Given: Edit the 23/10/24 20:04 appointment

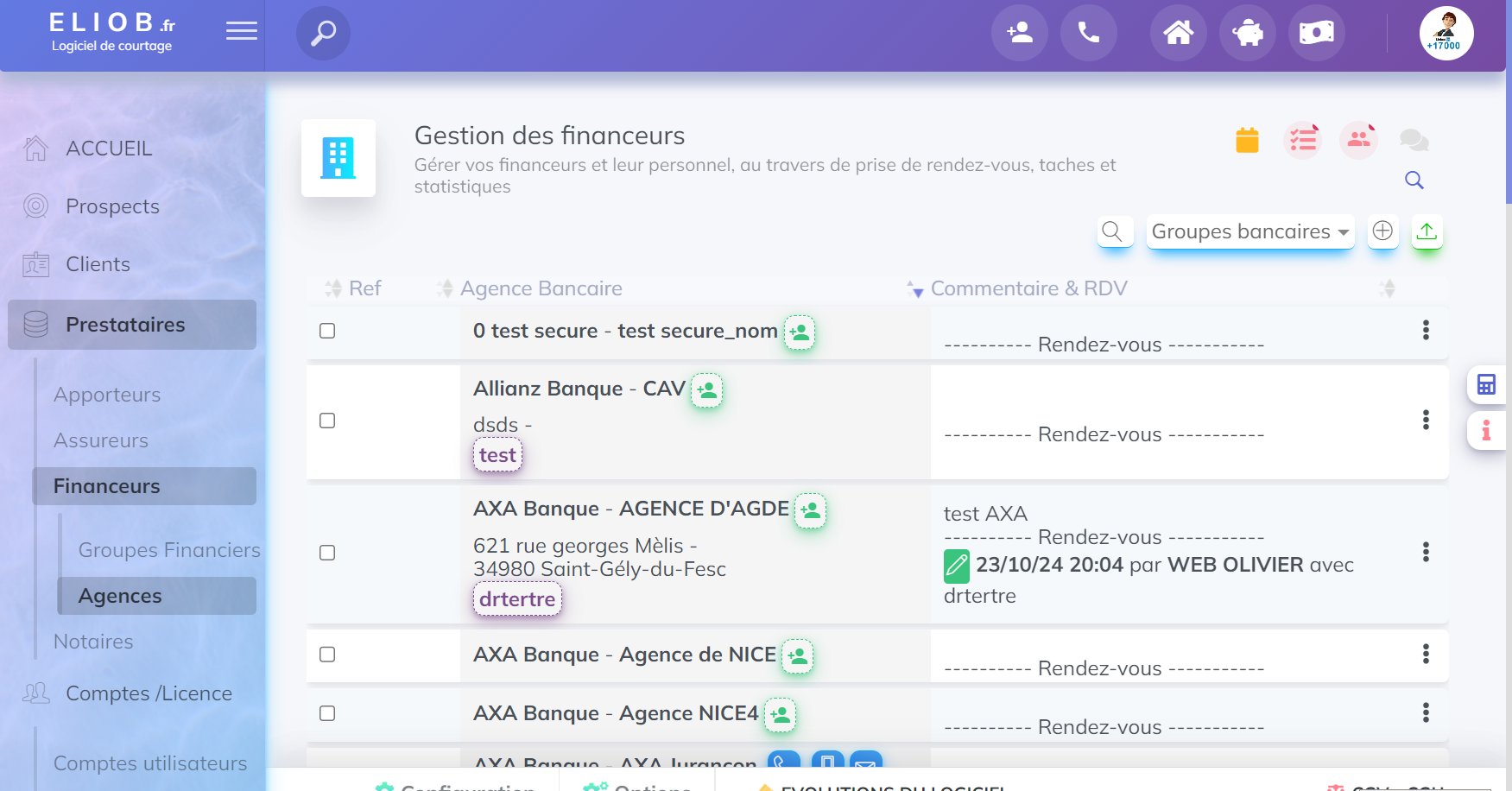Looking at the screenshot, I should coord(957,566).
